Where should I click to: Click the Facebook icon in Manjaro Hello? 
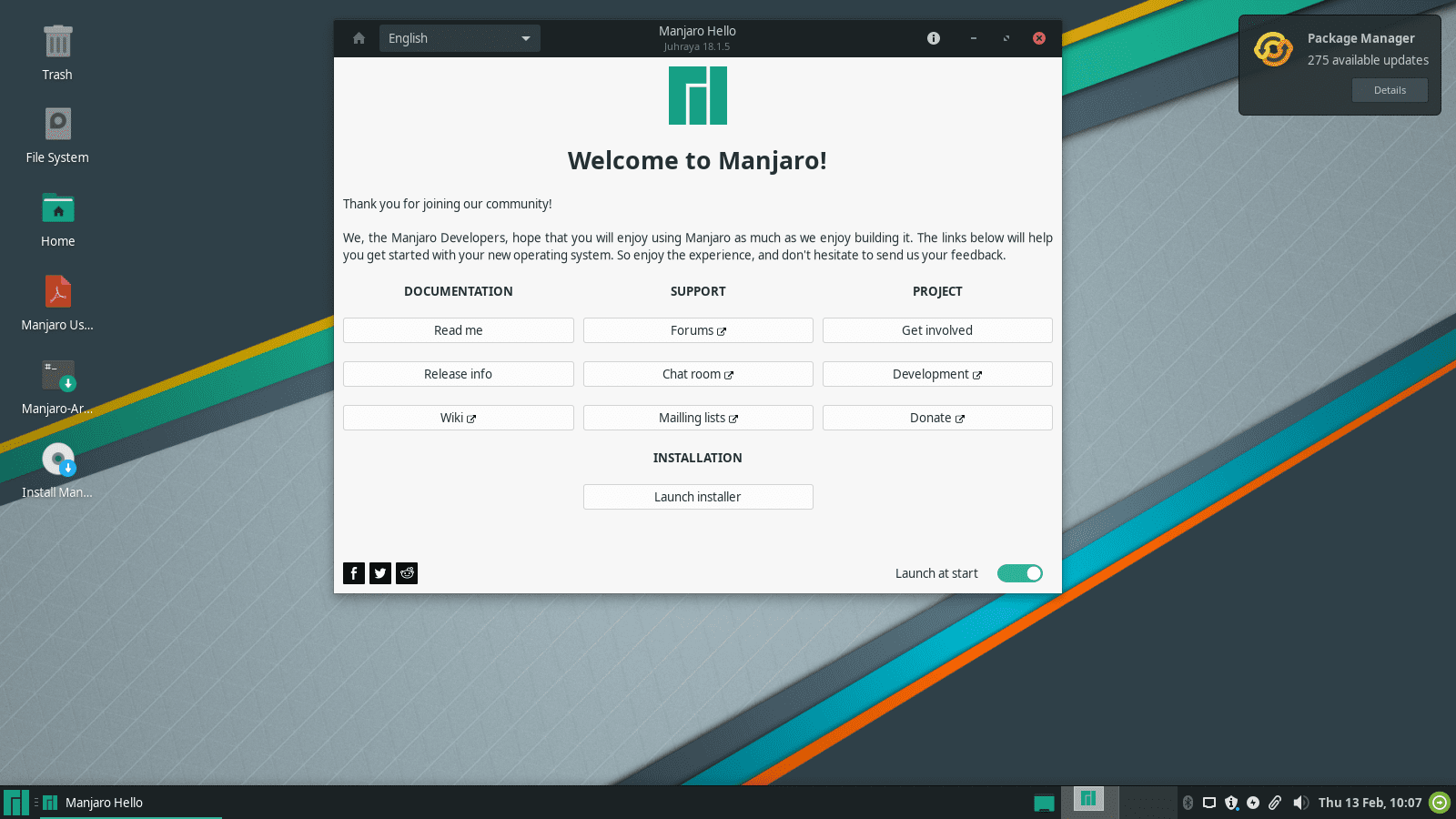click(x=353, y=573)
